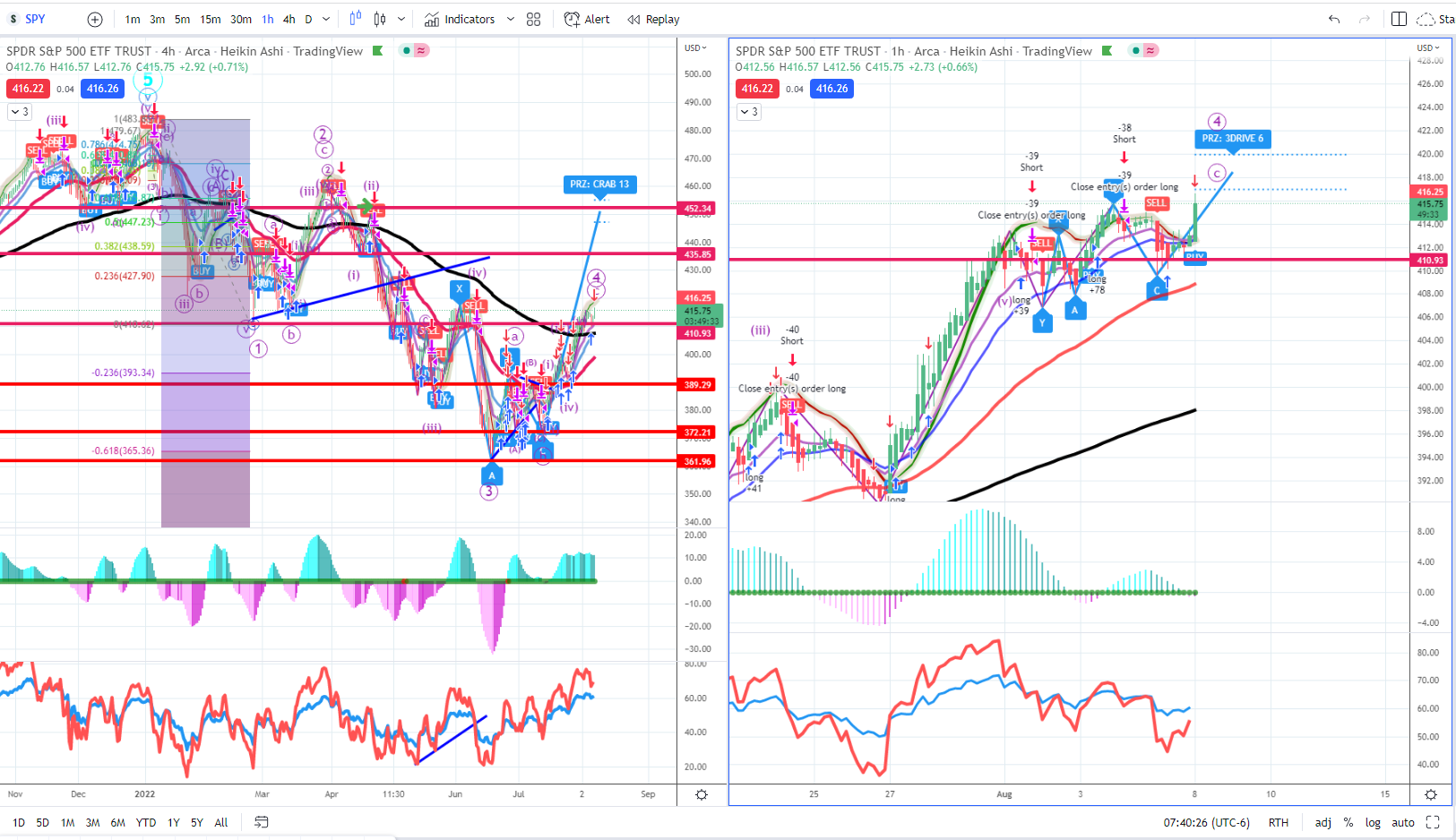This screenshot has width=1456, height=840.
Task: Set date range to 6M
Action: click(x=117, y=822)
